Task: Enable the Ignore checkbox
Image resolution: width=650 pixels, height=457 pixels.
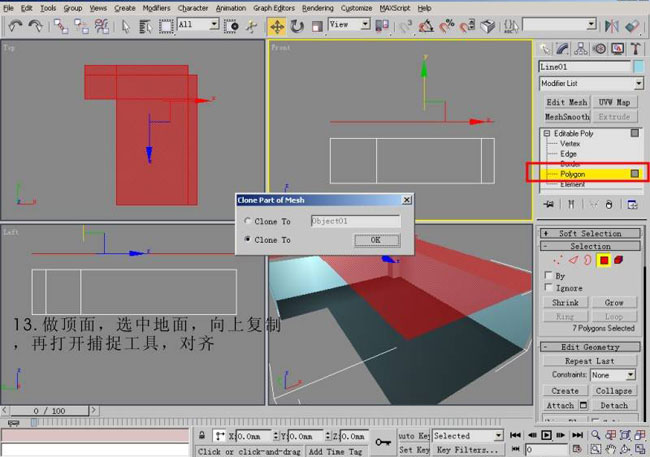Action: [547, 288]
